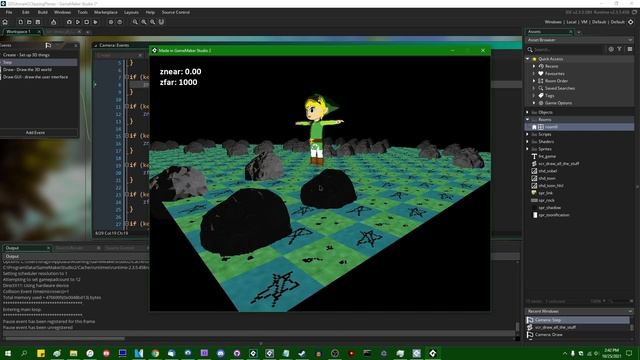Select Favourites in Quick Access
This screenshot has height=360, width=640.
pyautogui.click(x=554, y=73)
